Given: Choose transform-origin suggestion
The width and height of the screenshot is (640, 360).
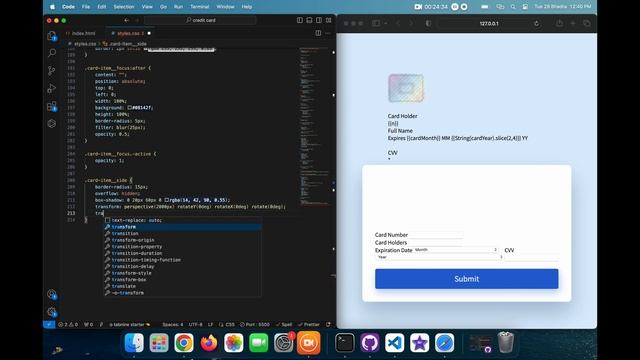Looking at the screenshot, I should pyautogui.click(x=182, y=240).
